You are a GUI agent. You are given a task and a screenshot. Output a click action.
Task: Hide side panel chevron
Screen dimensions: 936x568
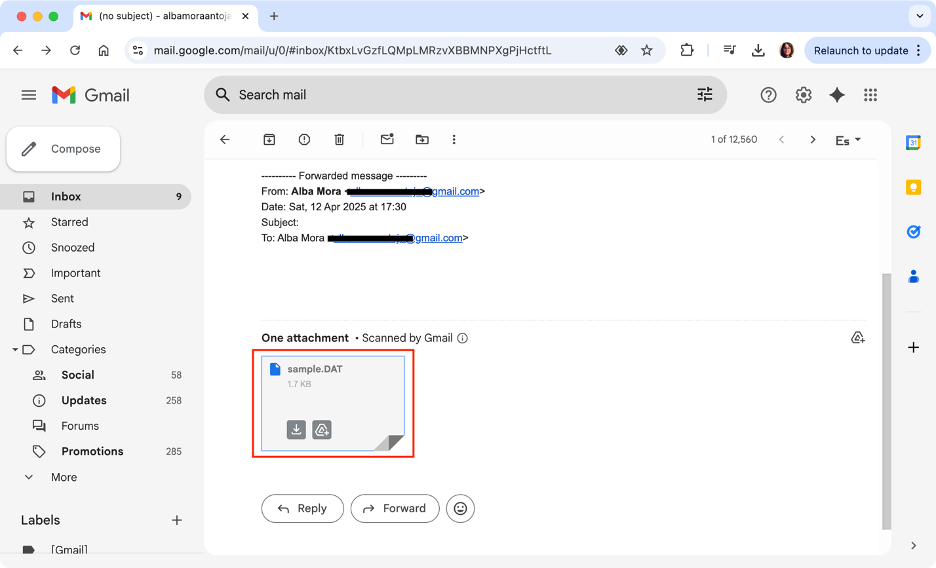(913, 545)
